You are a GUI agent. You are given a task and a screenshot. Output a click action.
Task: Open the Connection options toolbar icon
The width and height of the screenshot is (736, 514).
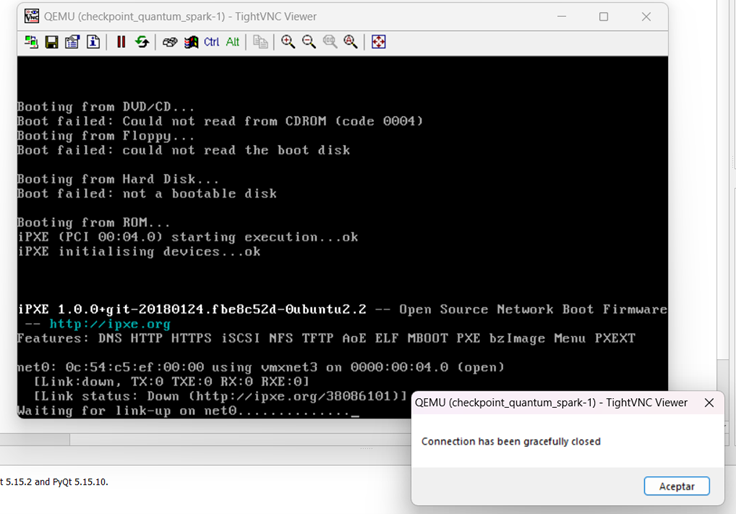tap(72, 42)
